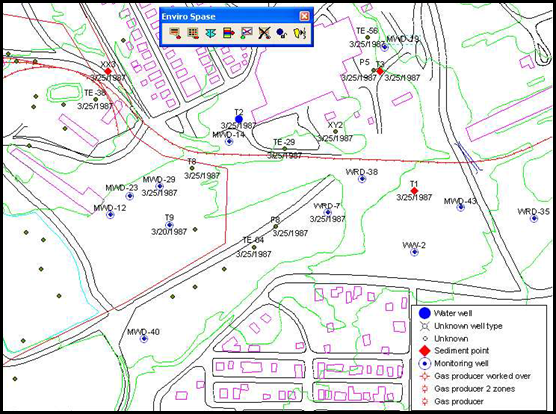The image size is (556, 414).
Task: Select the P5 sample point dot
Action: tap(373, 70)
